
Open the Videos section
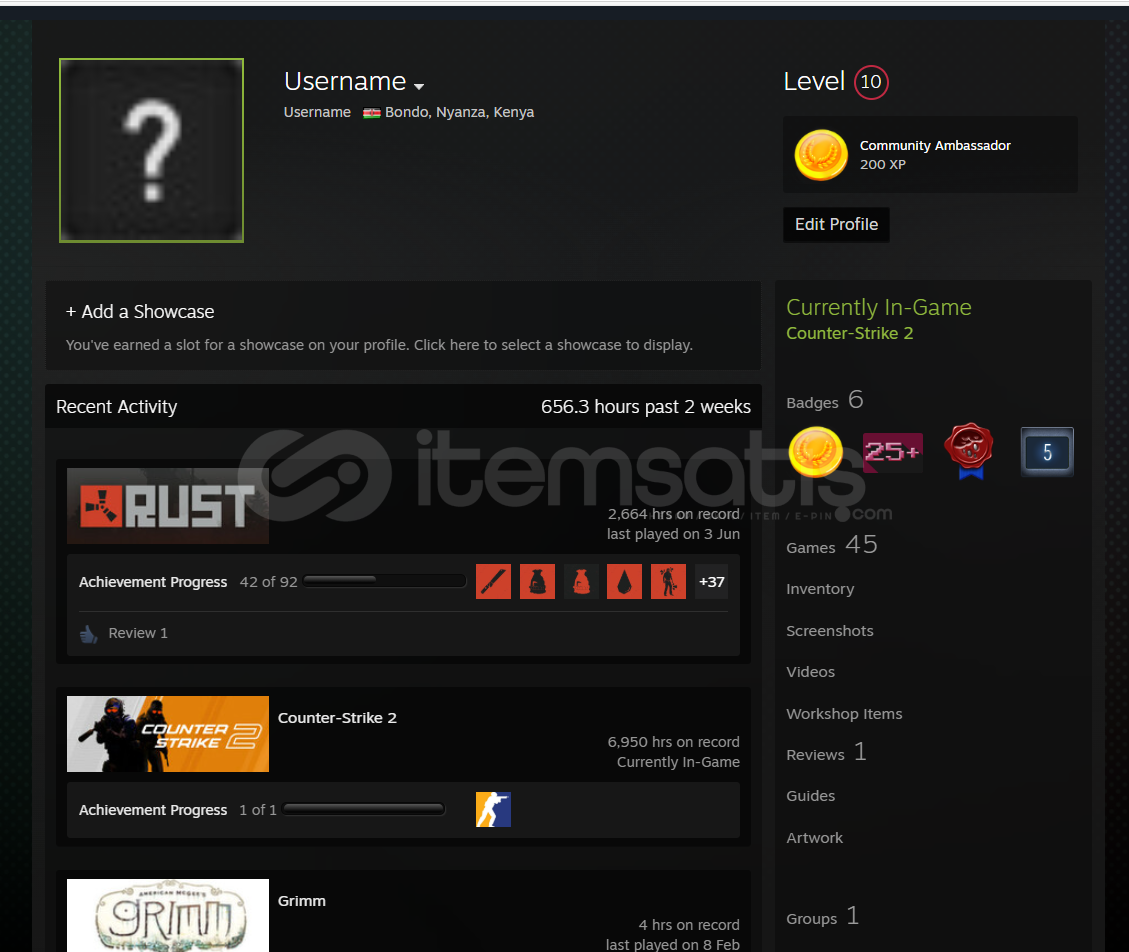pos(811,672)
